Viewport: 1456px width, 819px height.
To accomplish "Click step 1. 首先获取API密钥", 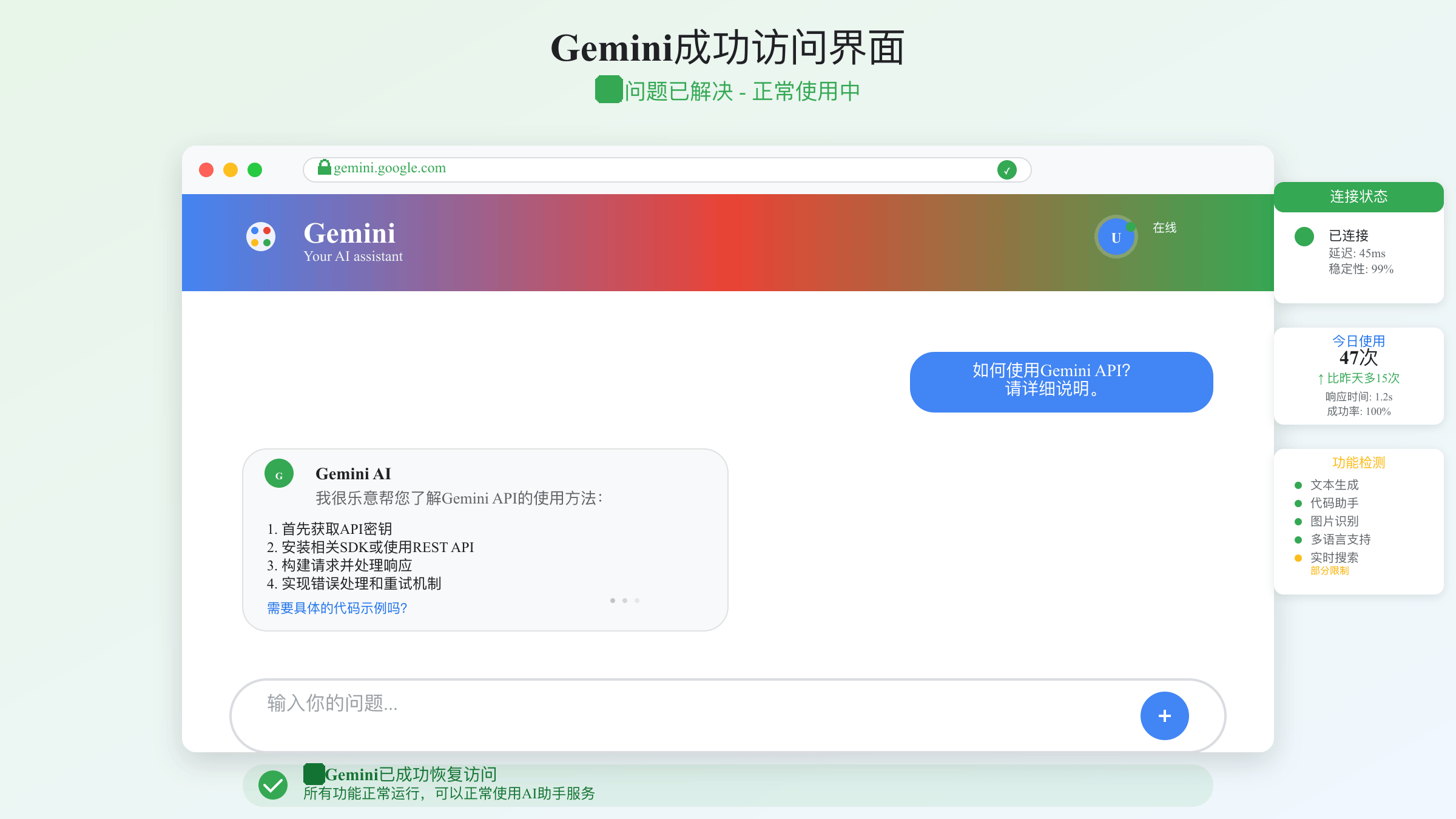I will (x=329, y=529).
